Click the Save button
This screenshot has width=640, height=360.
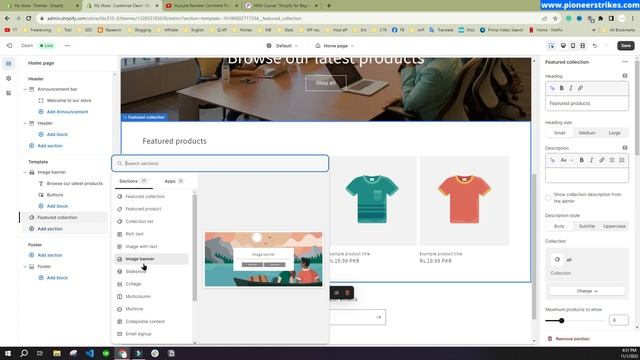[x=626, y=46]
